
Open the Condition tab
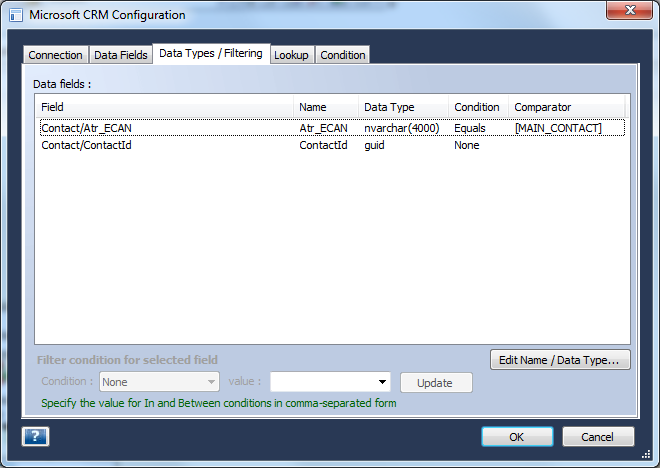(x=343, y=55)
